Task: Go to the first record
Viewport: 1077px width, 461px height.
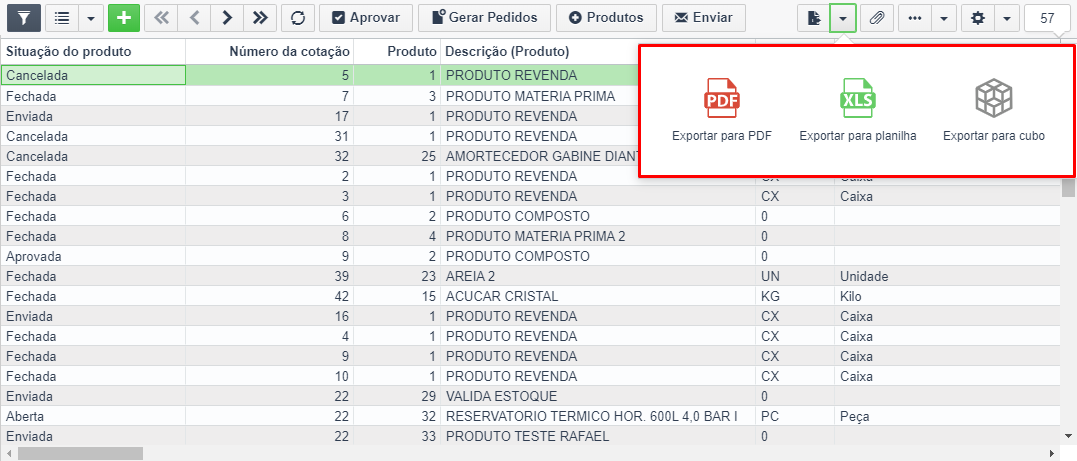Action: [161, 18]
